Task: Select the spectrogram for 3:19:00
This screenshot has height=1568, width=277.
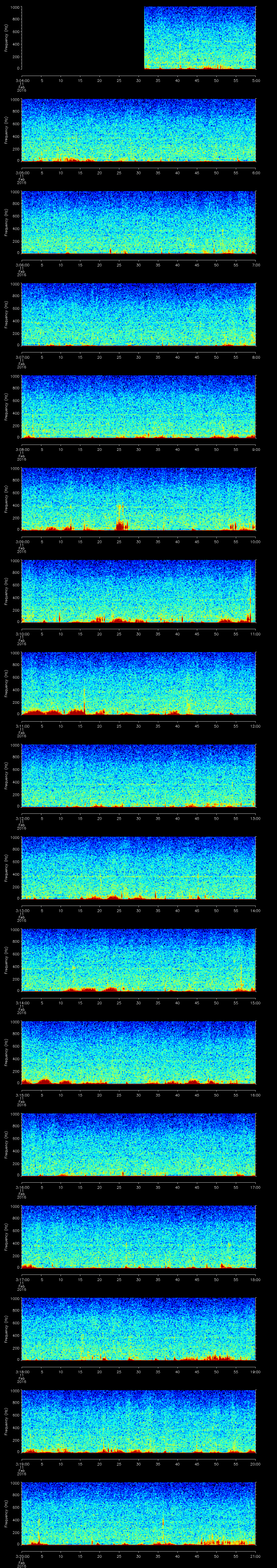Action: tap(139, 1421)
